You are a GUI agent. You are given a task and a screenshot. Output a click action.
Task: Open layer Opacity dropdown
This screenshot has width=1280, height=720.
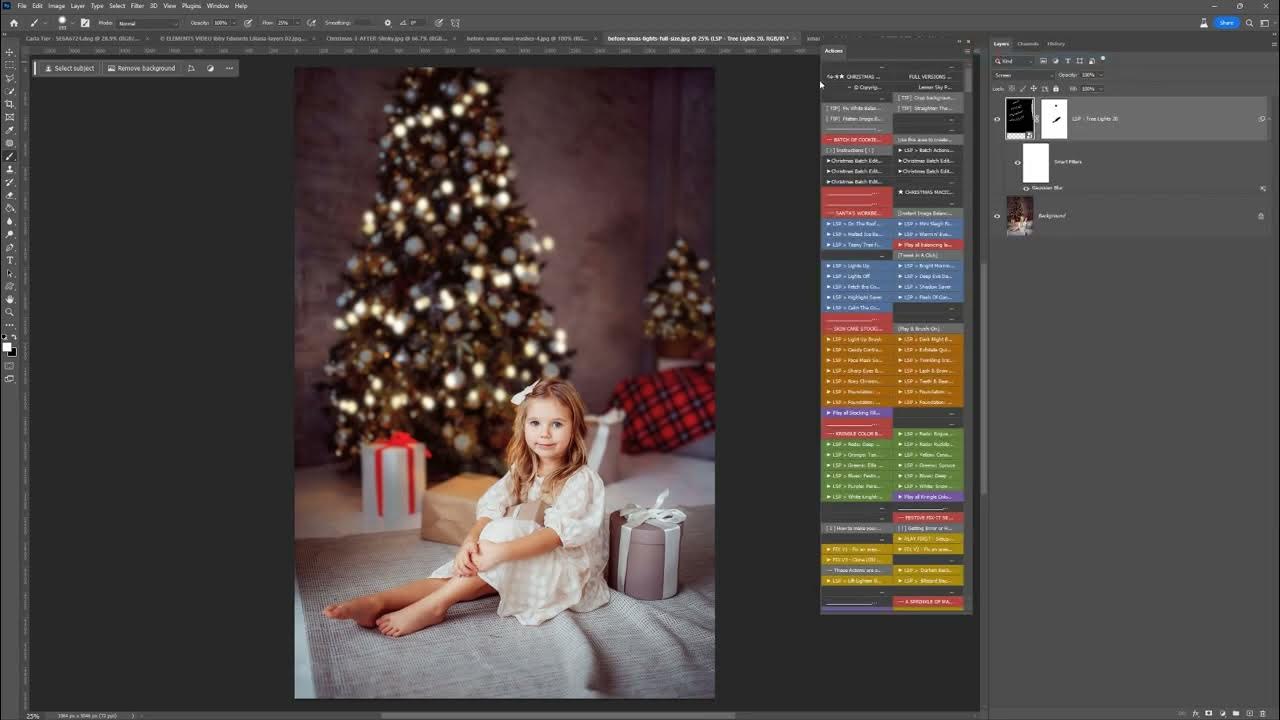[x=1101, y=75]
